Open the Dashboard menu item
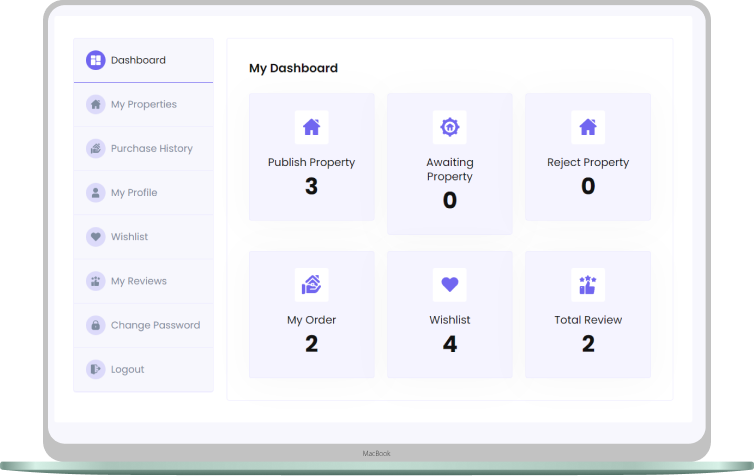This screenshot has height=476, width=754. [143, 61]
